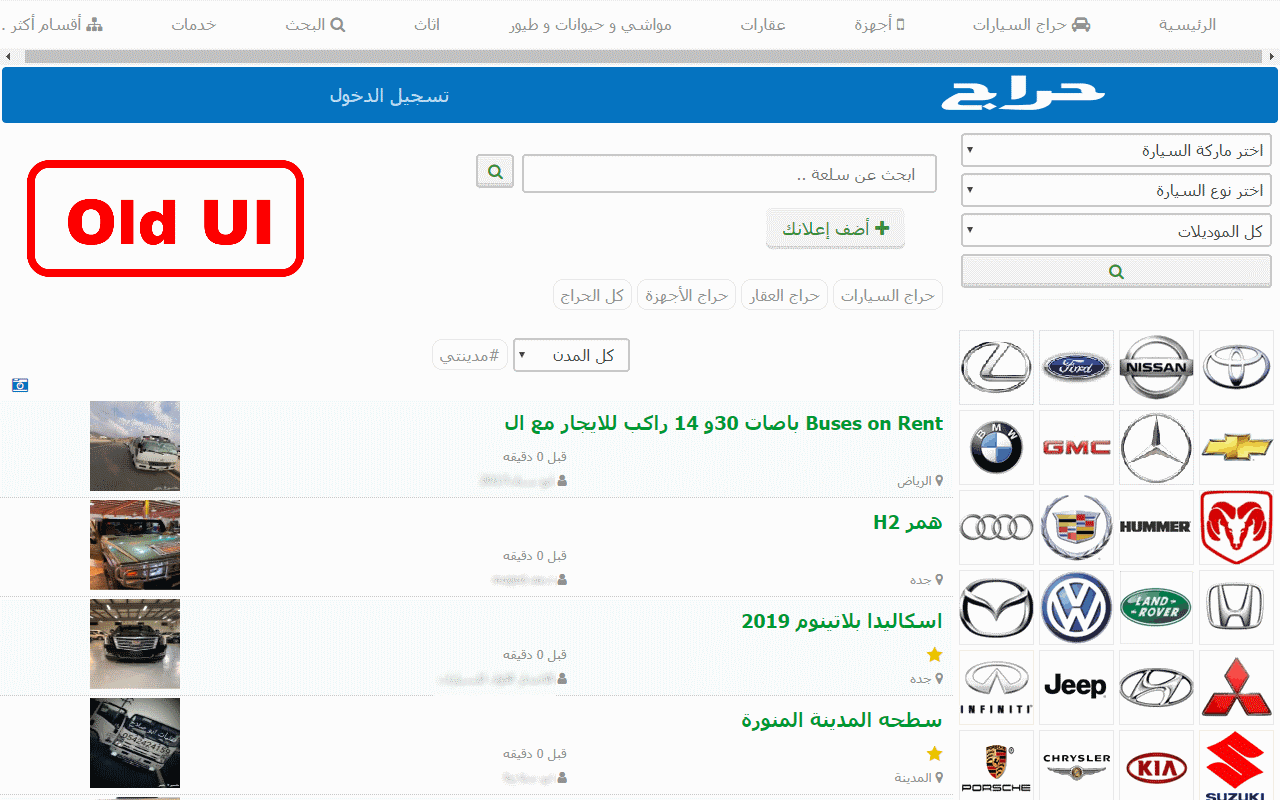Open the خدمات menu item
The width and height of the screenshot is (1280, 800).
click(x=194, y=25)
